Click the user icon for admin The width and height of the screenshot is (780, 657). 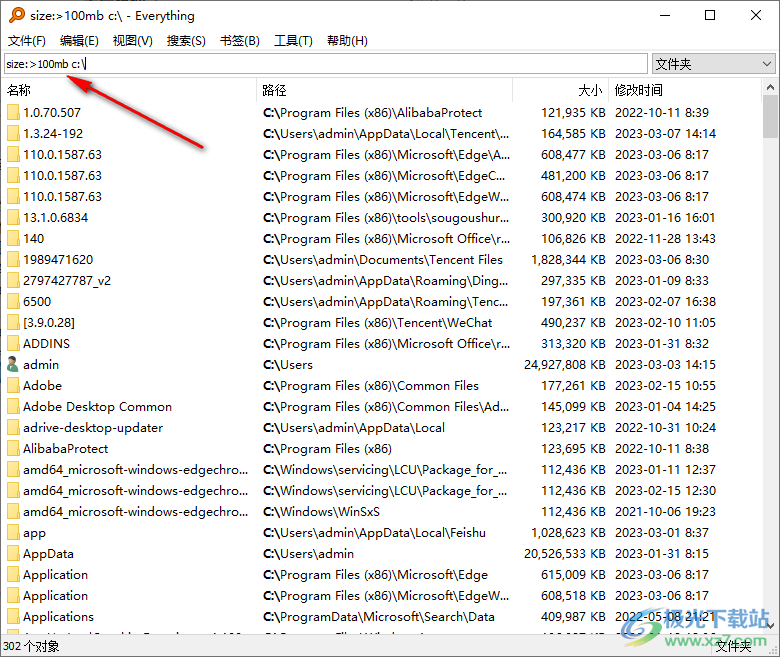click(x=13, y=365)
